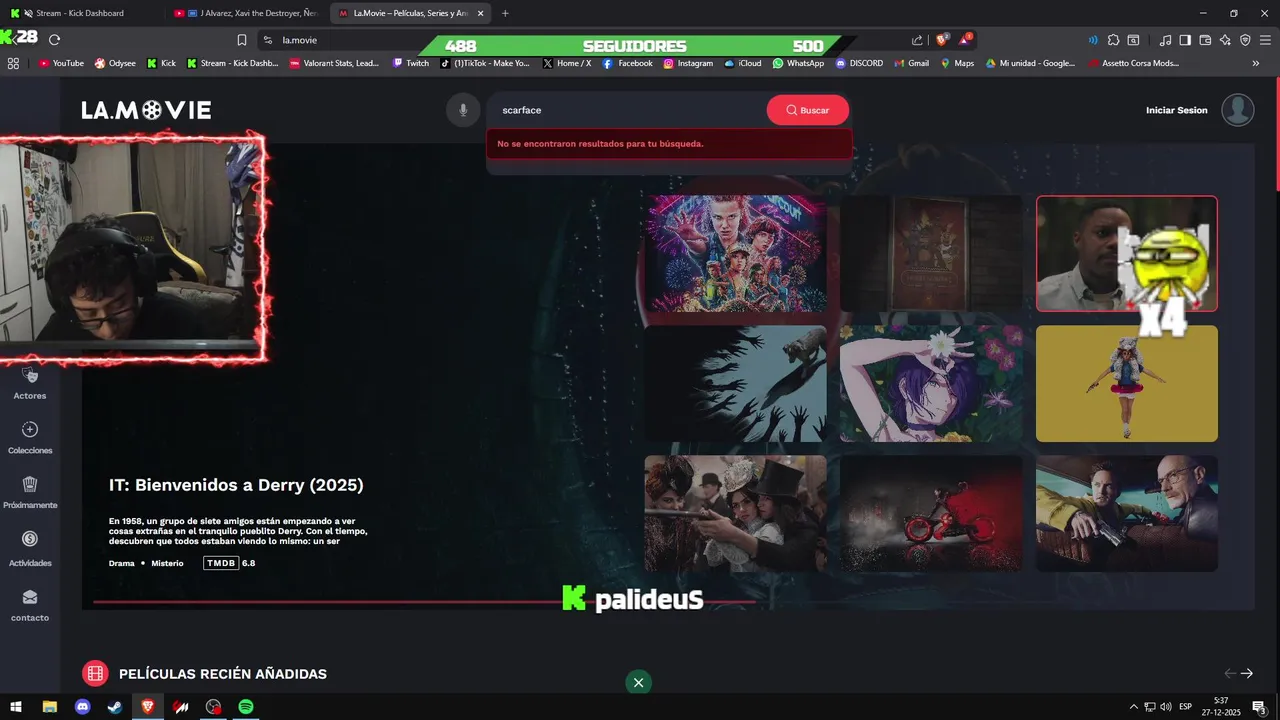Open the Odysee bookmark

pyautogui.click(x=115, y=63)
